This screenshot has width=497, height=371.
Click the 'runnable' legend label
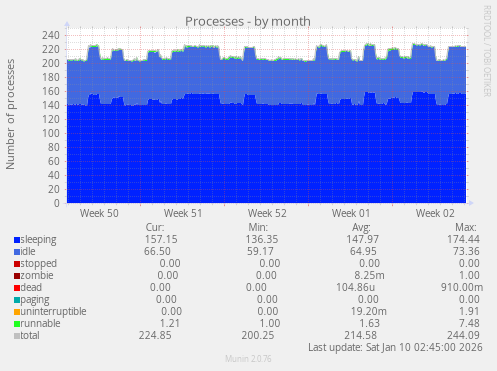(x=40, y=323)
